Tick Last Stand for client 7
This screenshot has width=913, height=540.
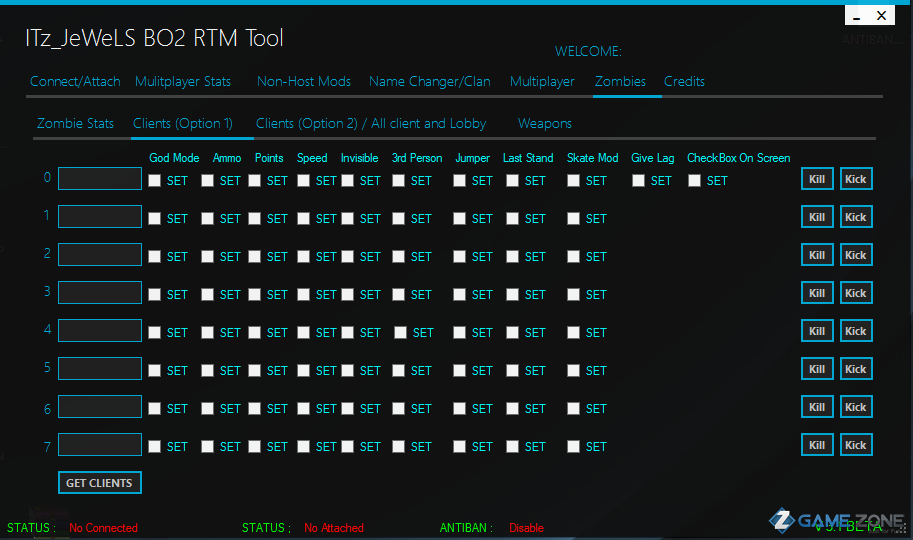(512, 446)
